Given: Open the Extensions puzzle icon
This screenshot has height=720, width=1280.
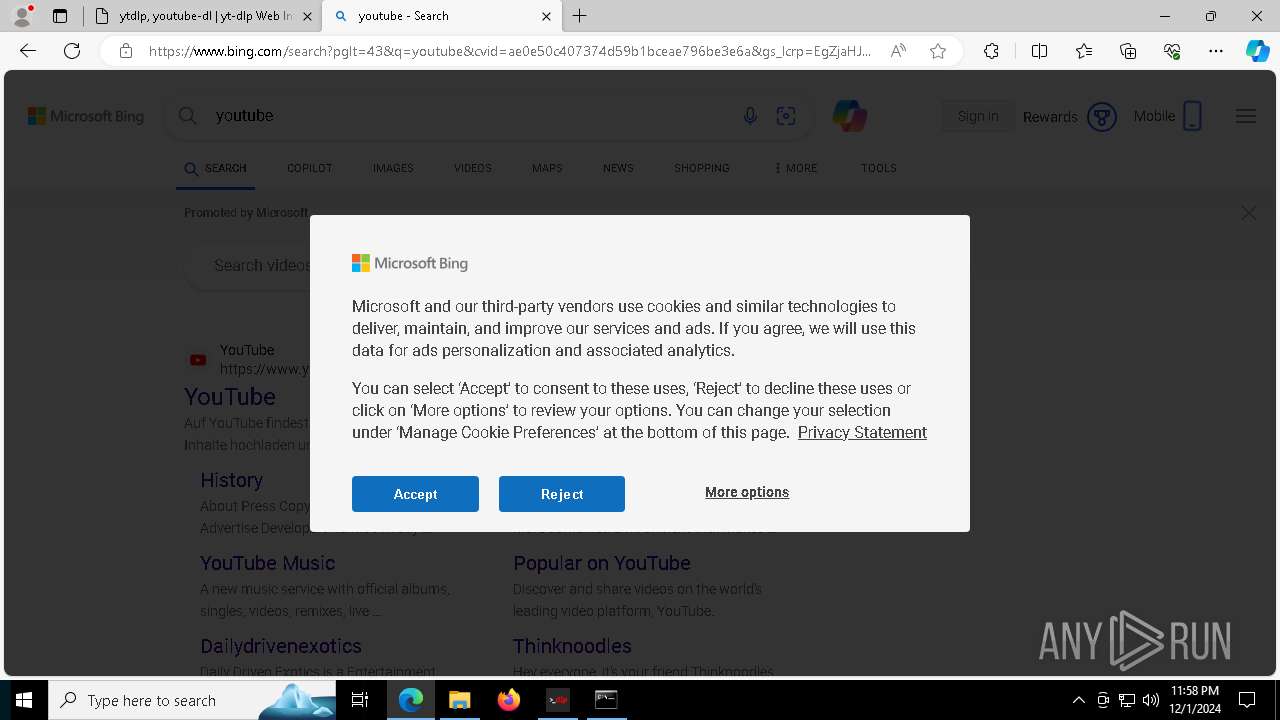Looking at the screenshot, I should point(991,51).
